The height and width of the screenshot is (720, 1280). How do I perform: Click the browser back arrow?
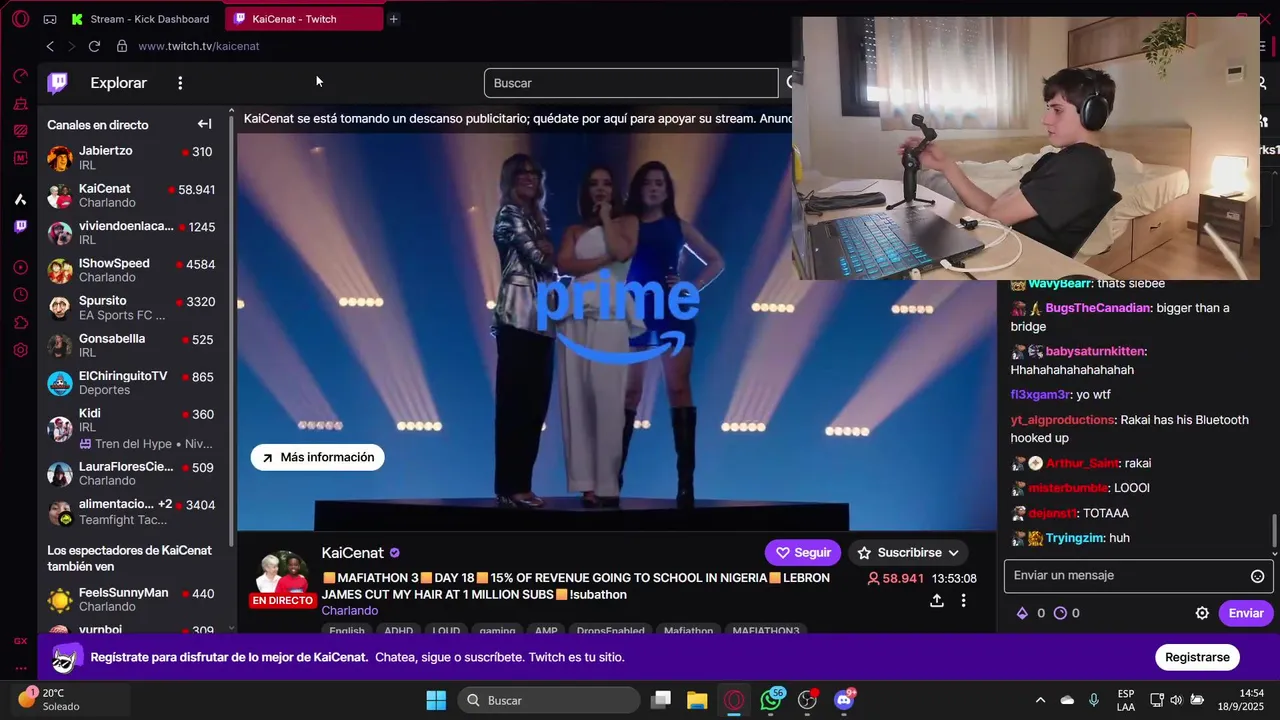click(50, 46)
